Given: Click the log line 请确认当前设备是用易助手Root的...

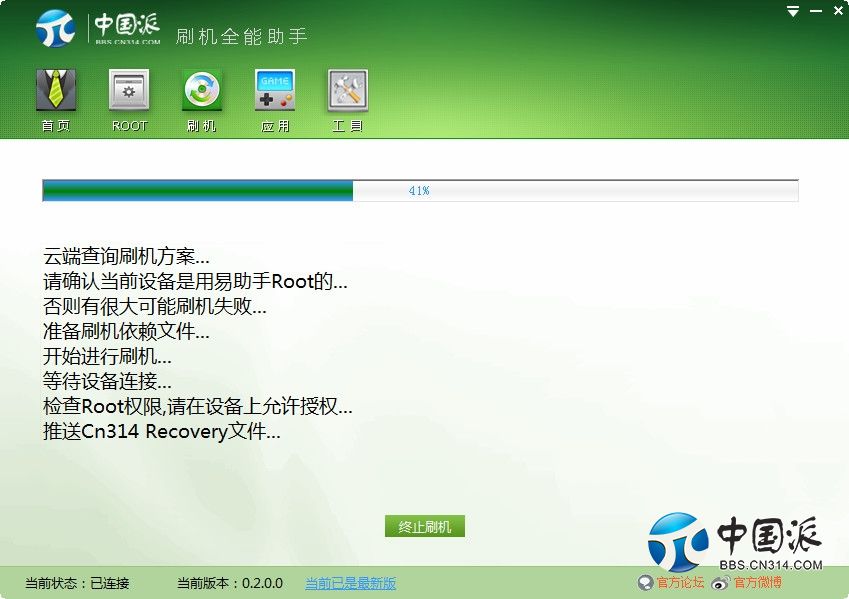Looking at the screenshot, I should click(x=195, y=282).
